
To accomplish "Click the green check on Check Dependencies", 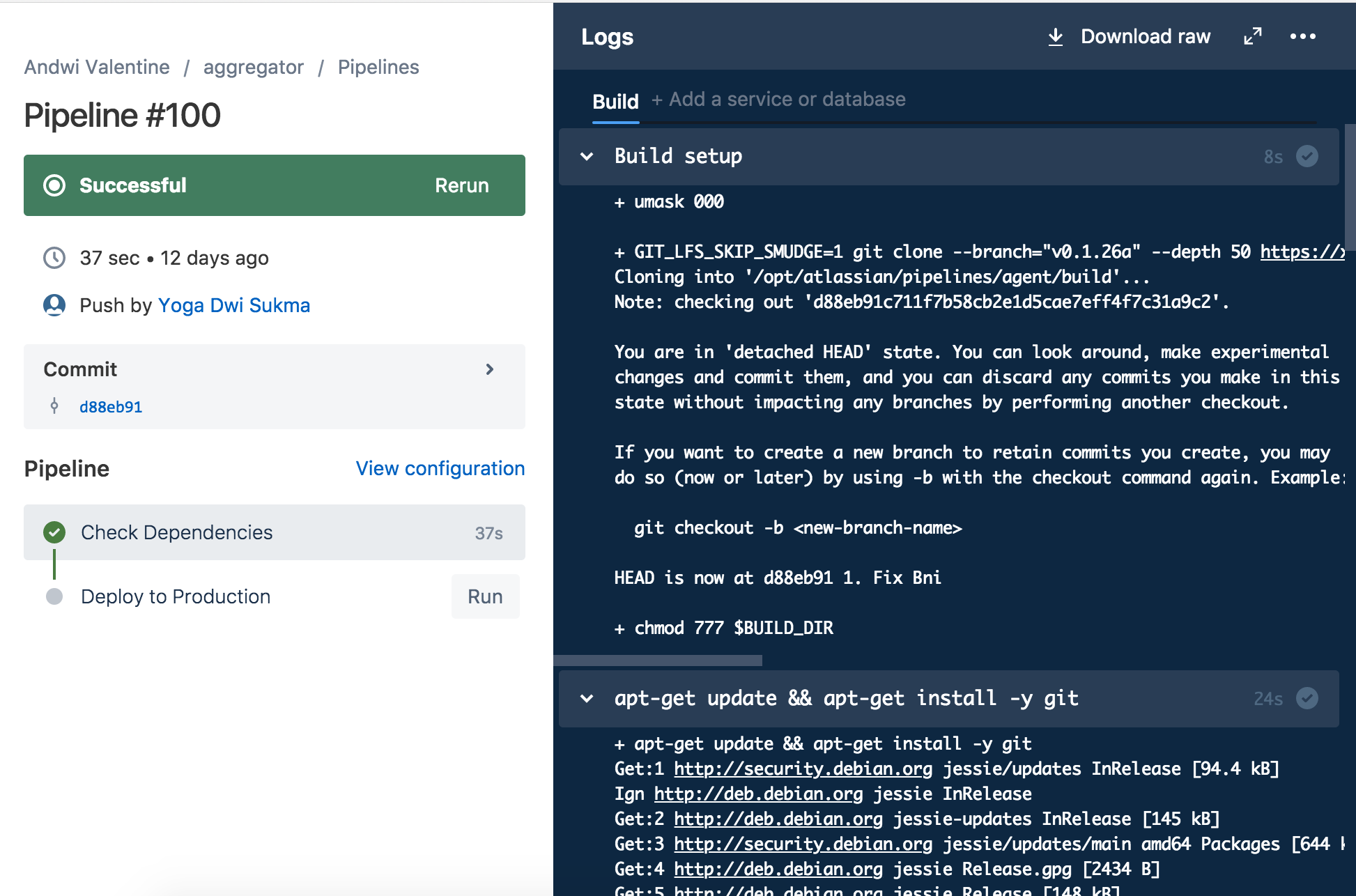I will (x=54, y=532).
